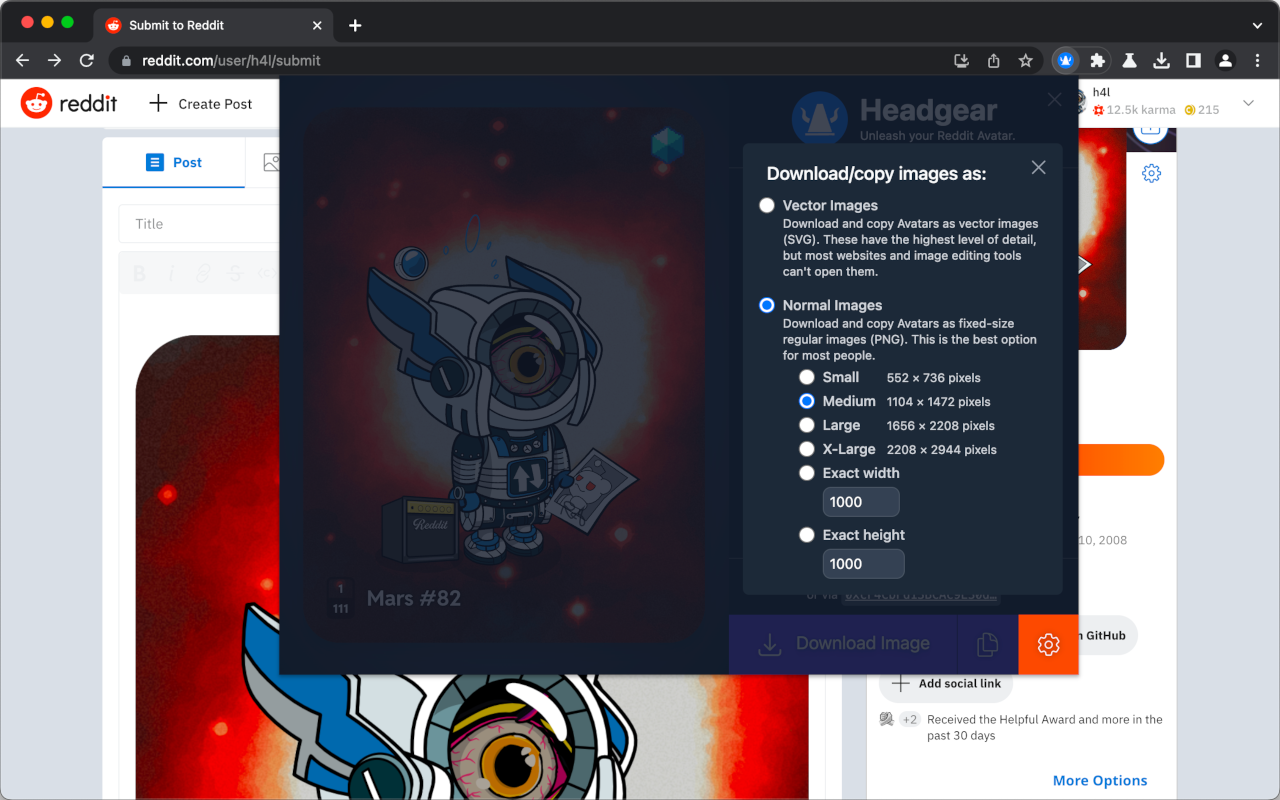The height and width of the screenshot is (800, 1280).
Task: Apply italic formatting in post editor
Action: pos(172,273)
